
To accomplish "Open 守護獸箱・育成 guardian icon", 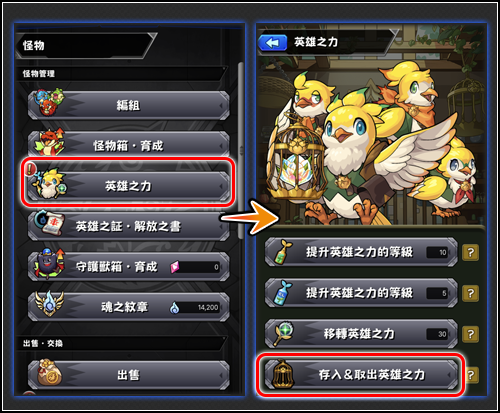I will tap(49, 263).
